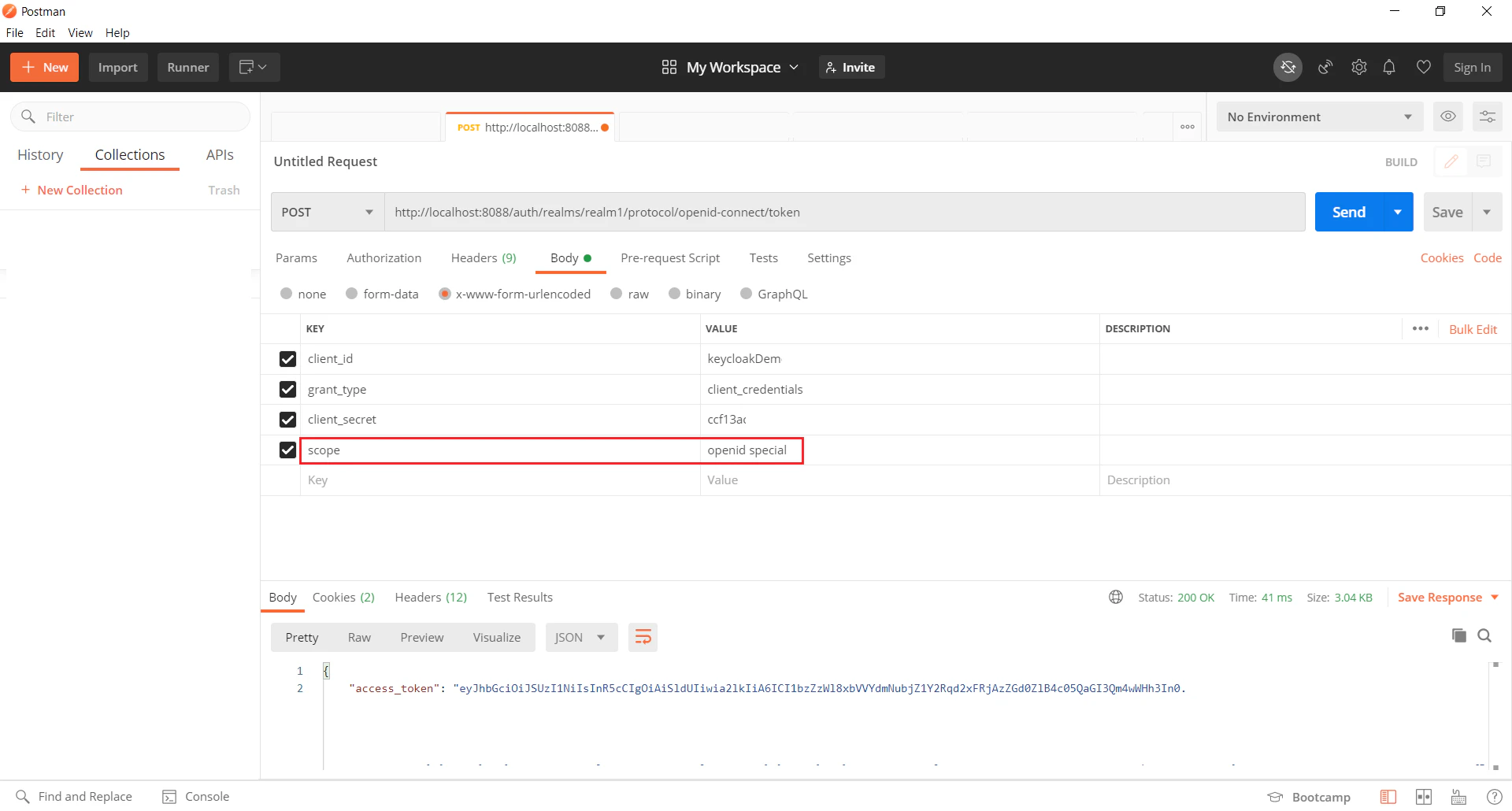Click the sidebar Filter search field
Viewport: 1512px width, 811px height.
click(130, 117)
